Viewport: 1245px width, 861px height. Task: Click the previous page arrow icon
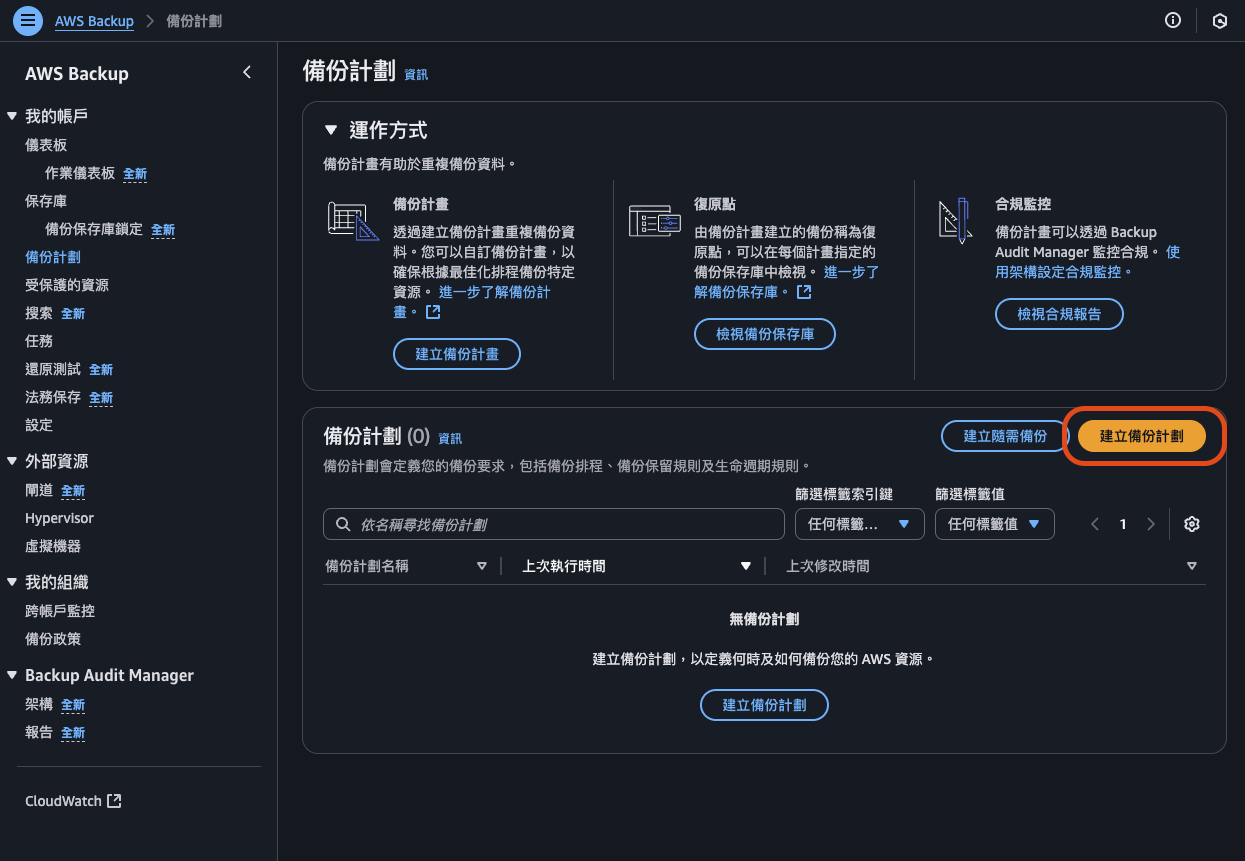tap(1094, 523)
